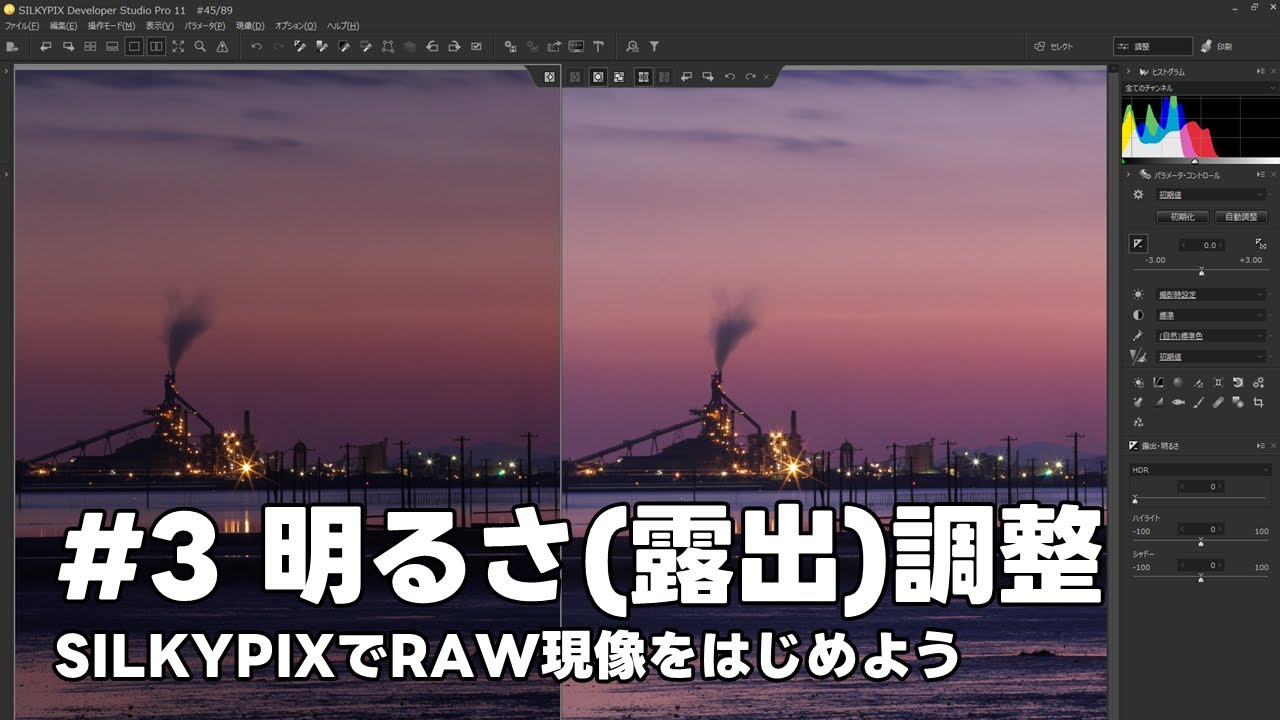Go to previous image arrow icon
The image size is (1280, 720).
click(46, 46)
